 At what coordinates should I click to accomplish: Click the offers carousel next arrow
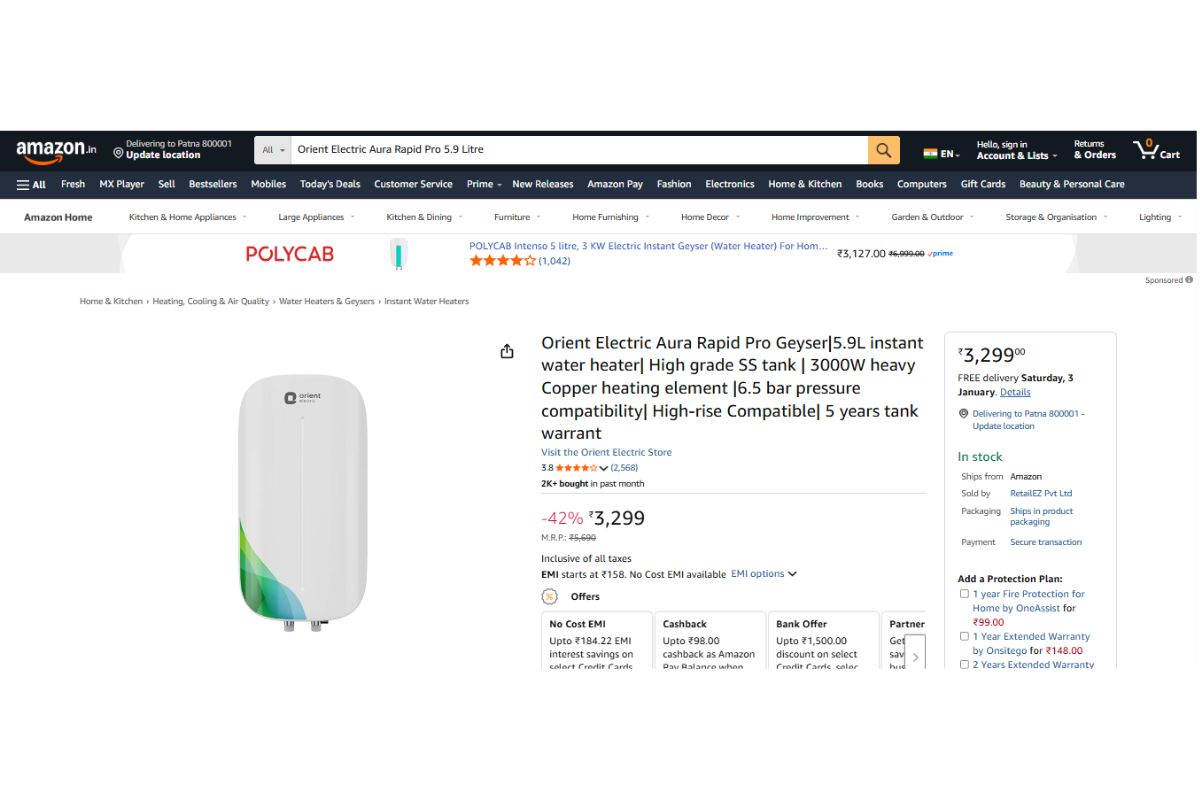[914, 657]
